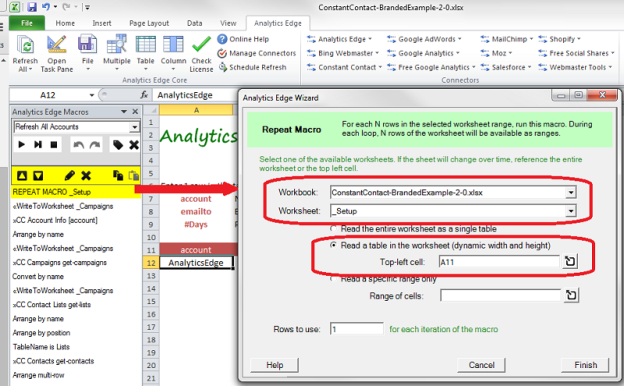Open the Shopify connector dropdown
This screenshot has height=386, width=624.
click(x=560, y=39)
